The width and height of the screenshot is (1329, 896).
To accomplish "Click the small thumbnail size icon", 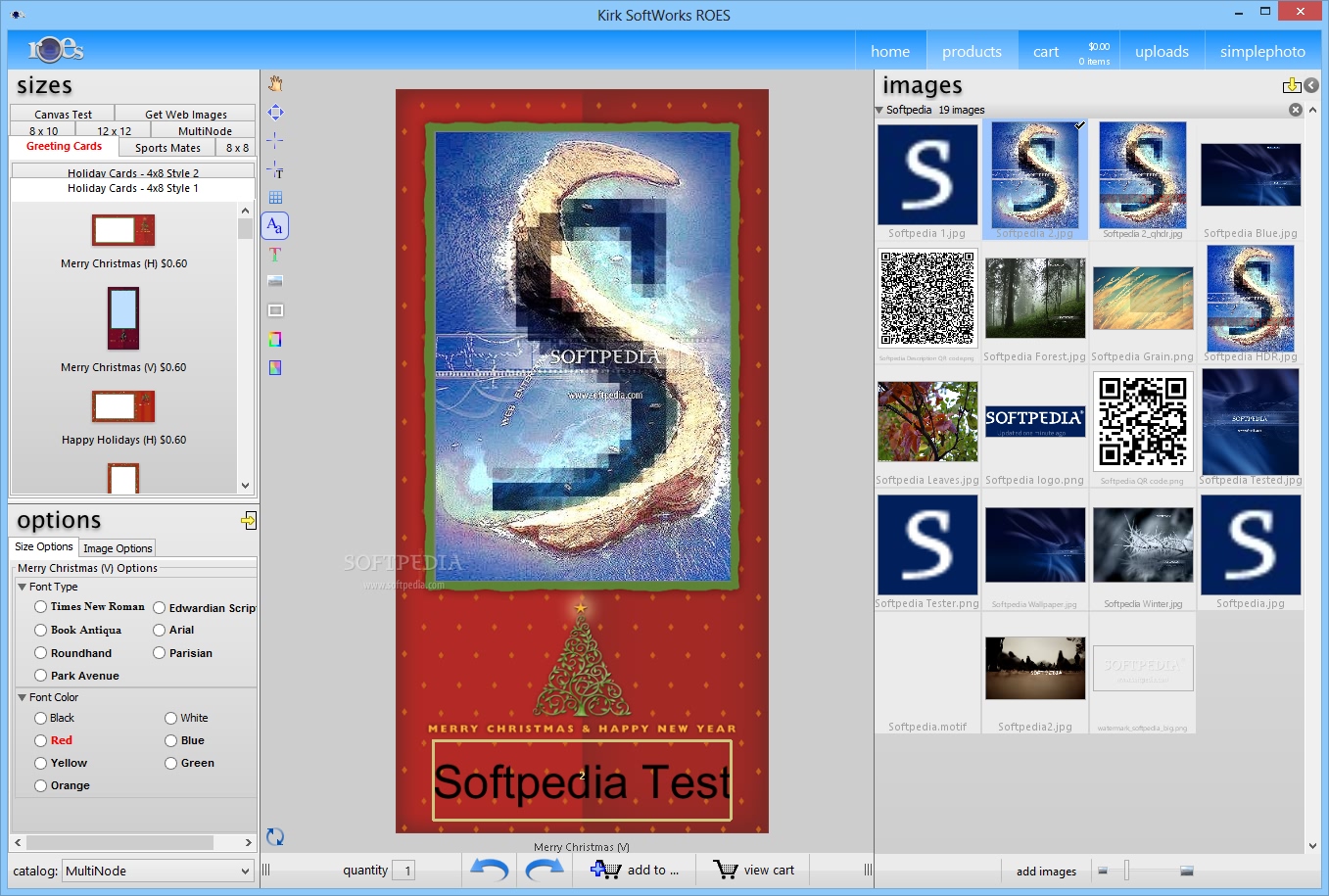I will pos(1103,871).
